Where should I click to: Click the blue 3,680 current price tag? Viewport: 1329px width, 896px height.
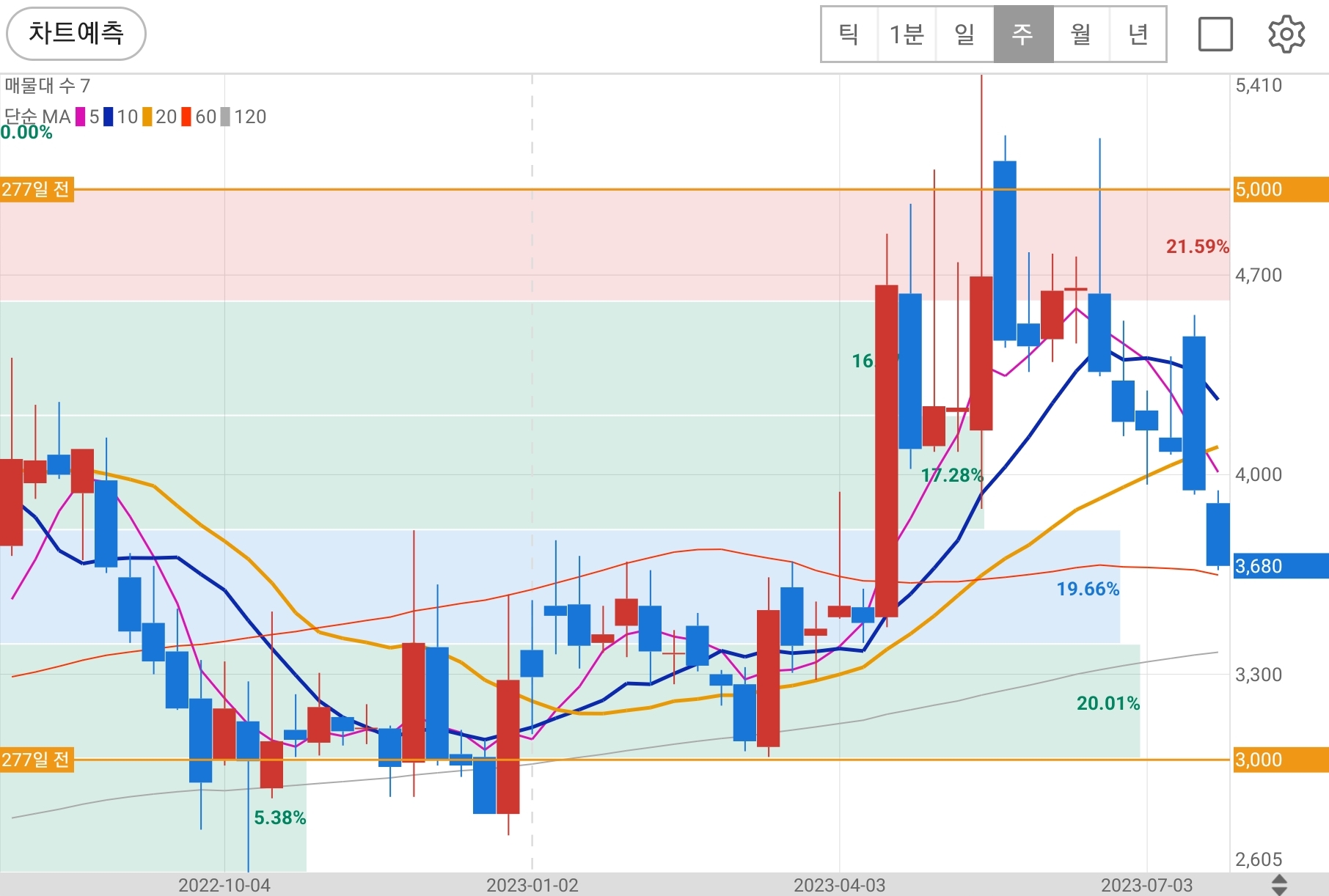coord(1281,566)
